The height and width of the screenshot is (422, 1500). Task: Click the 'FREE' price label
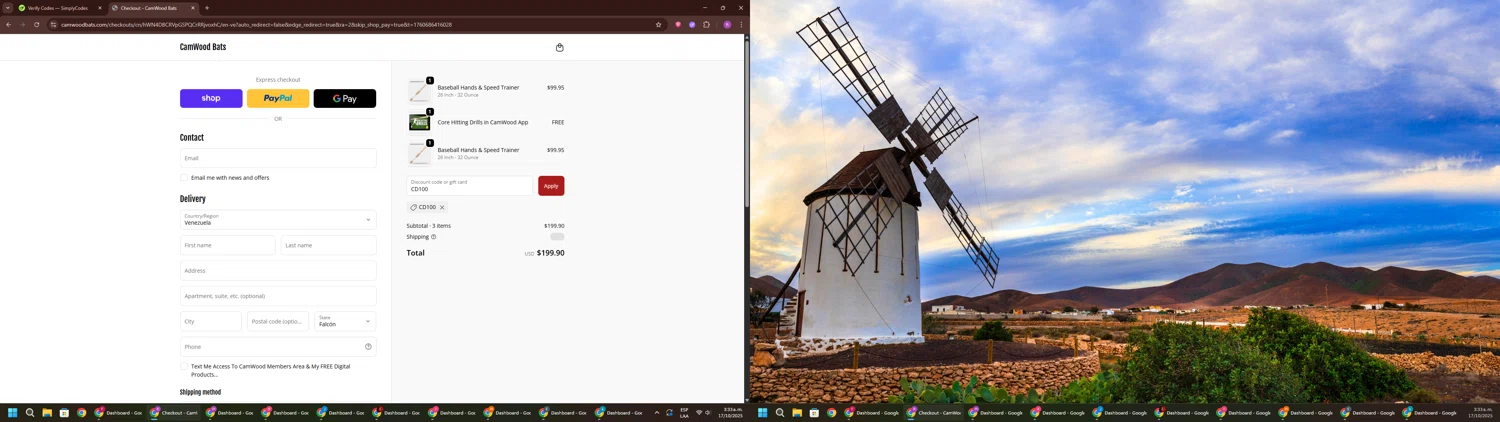click(558, 122)
